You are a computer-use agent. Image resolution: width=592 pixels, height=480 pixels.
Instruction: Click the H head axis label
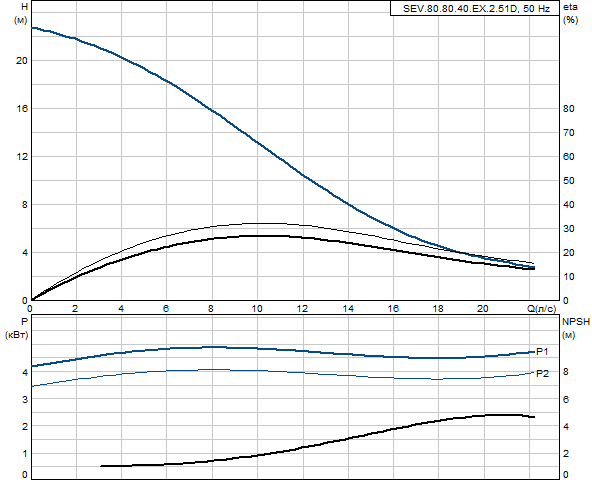pyautogui.click(x=24, y=7)
